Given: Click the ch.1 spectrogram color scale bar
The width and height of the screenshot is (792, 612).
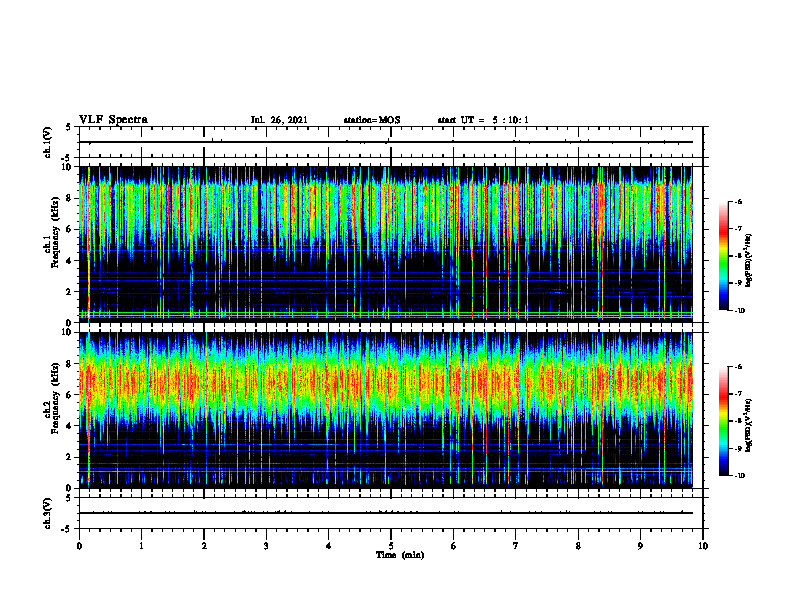Looking at the screenshot, I should (723, 256).
